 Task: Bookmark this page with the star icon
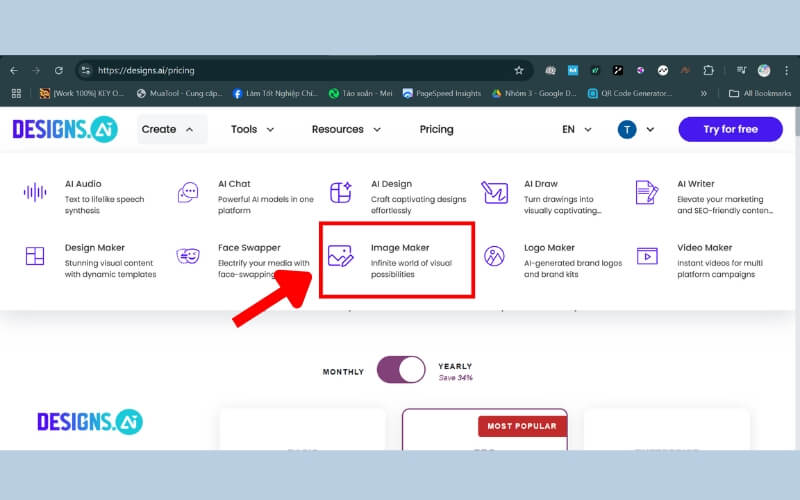pyautogui.click(x=519, y=70)
